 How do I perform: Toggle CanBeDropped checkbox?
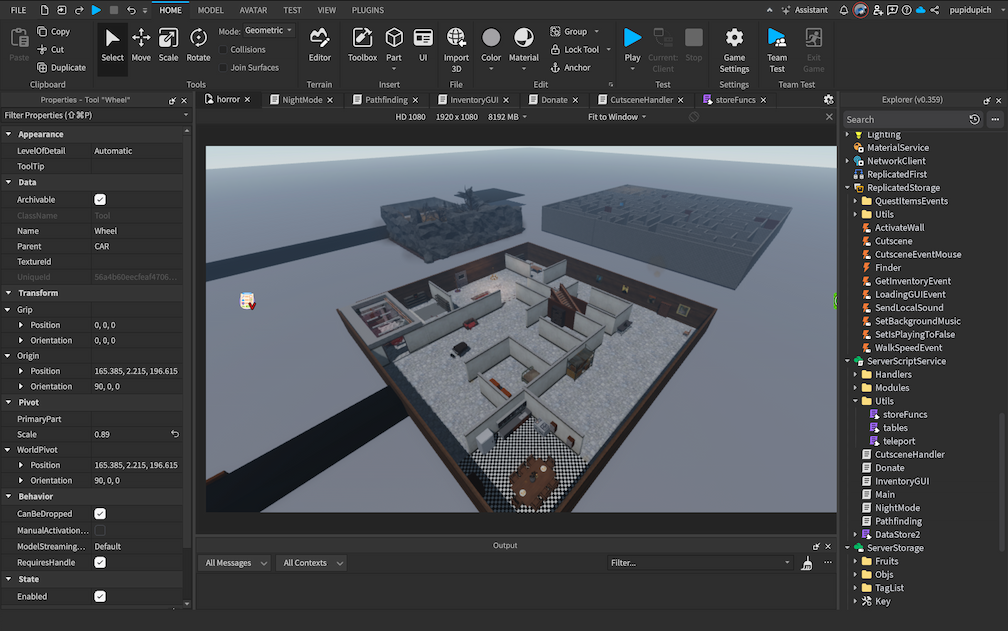100,513
